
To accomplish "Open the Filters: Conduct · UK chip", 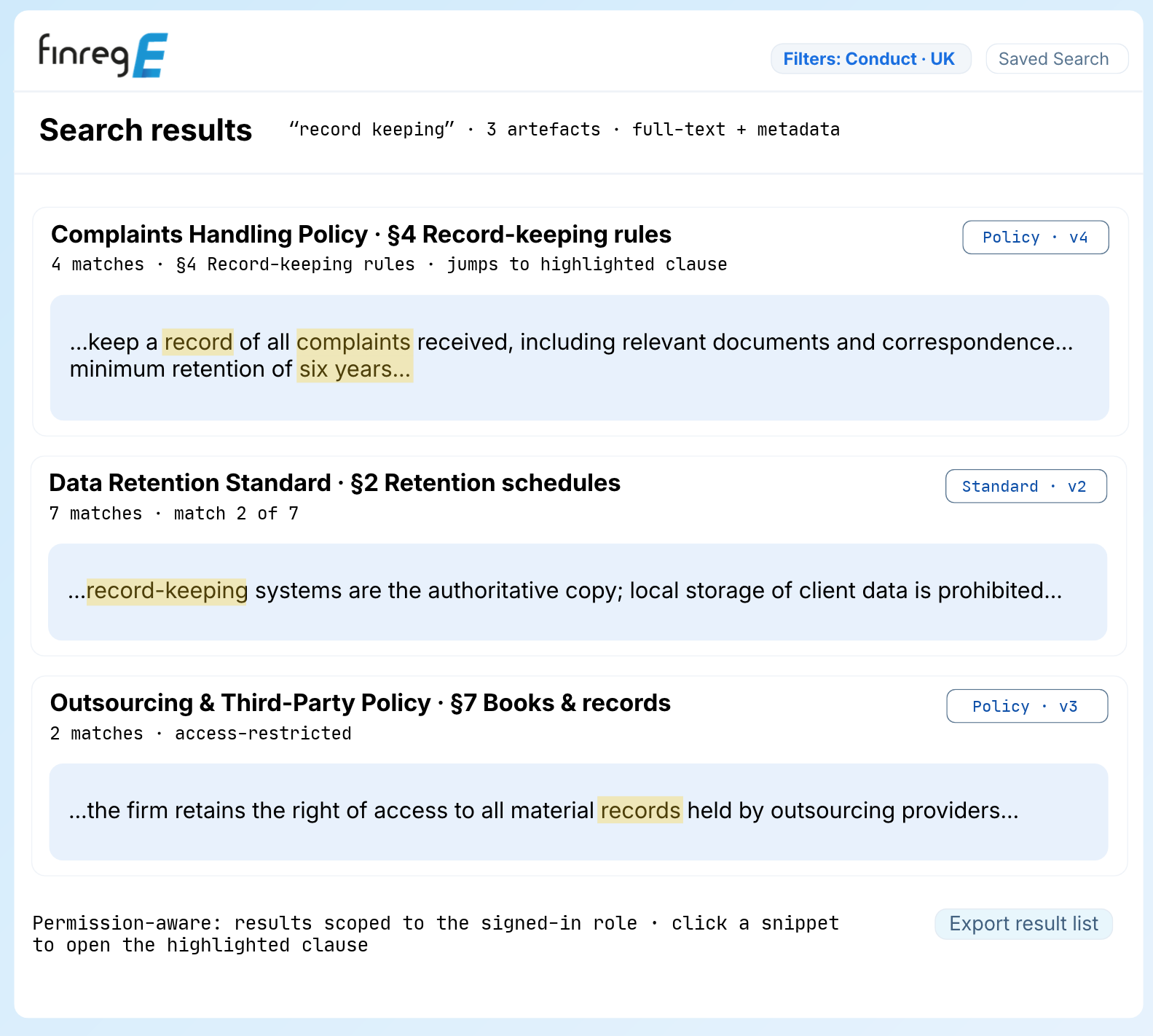I will (x=870, y=59).
